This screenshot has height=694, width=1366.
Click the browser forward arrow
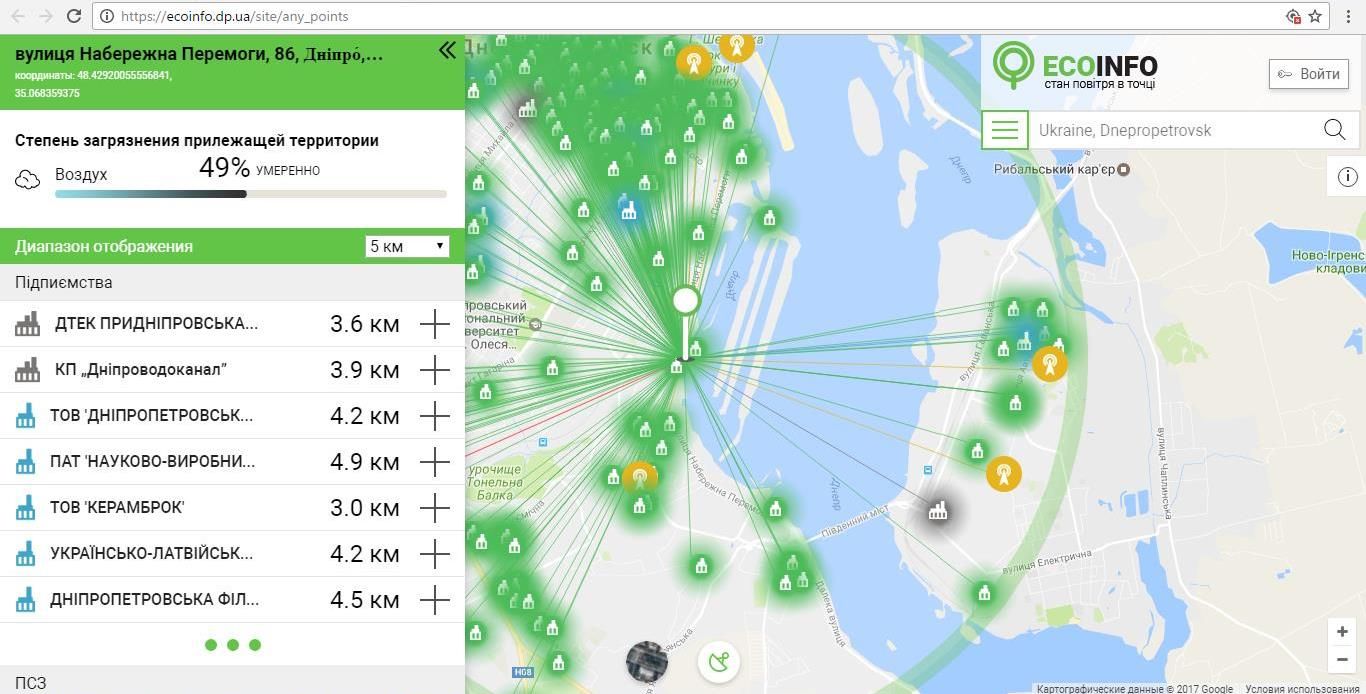coord(46,16)
